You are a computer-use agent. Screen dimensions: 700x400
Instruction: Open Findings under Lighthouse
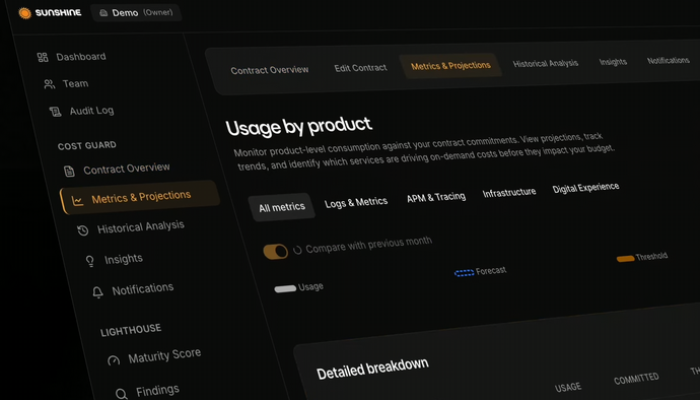coord(158,391)
